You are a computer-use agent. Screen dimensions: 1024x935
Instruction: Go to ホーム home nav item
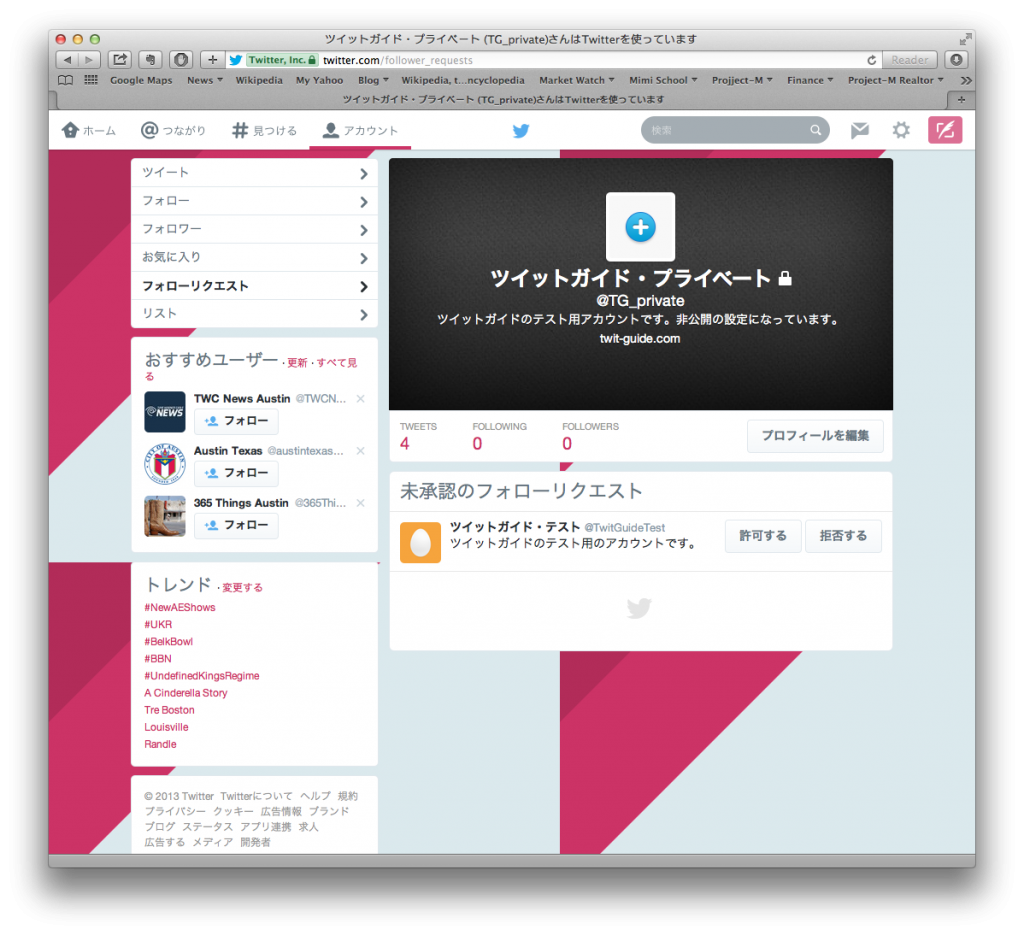(89, 131)
